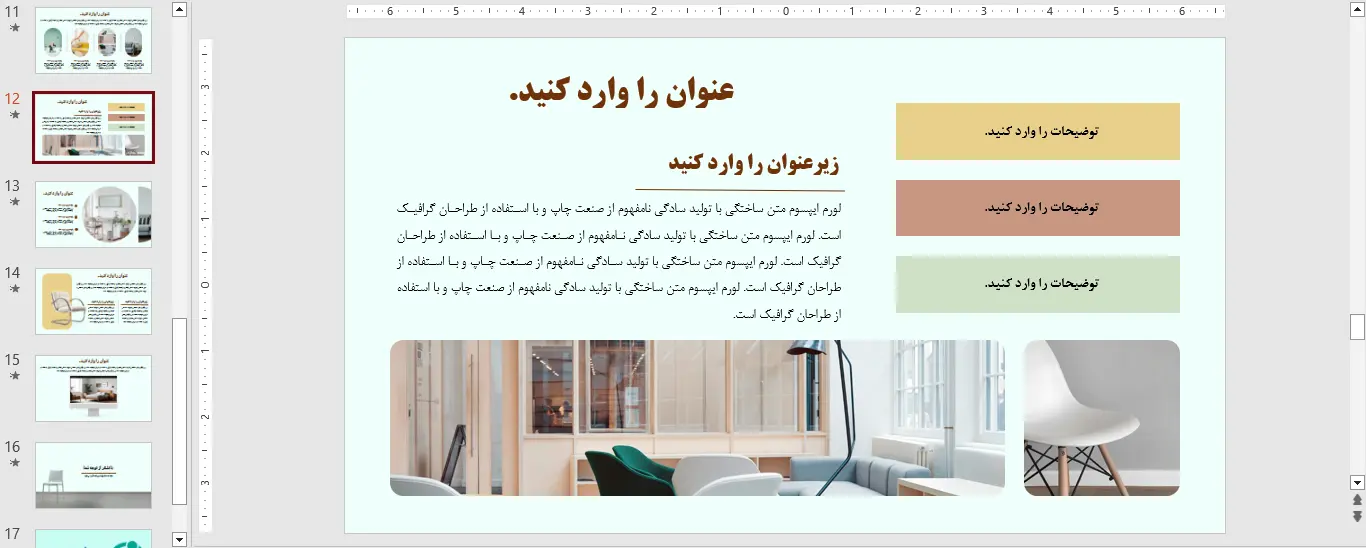
Task: Select the light green description box
Action: [1037, 284]
